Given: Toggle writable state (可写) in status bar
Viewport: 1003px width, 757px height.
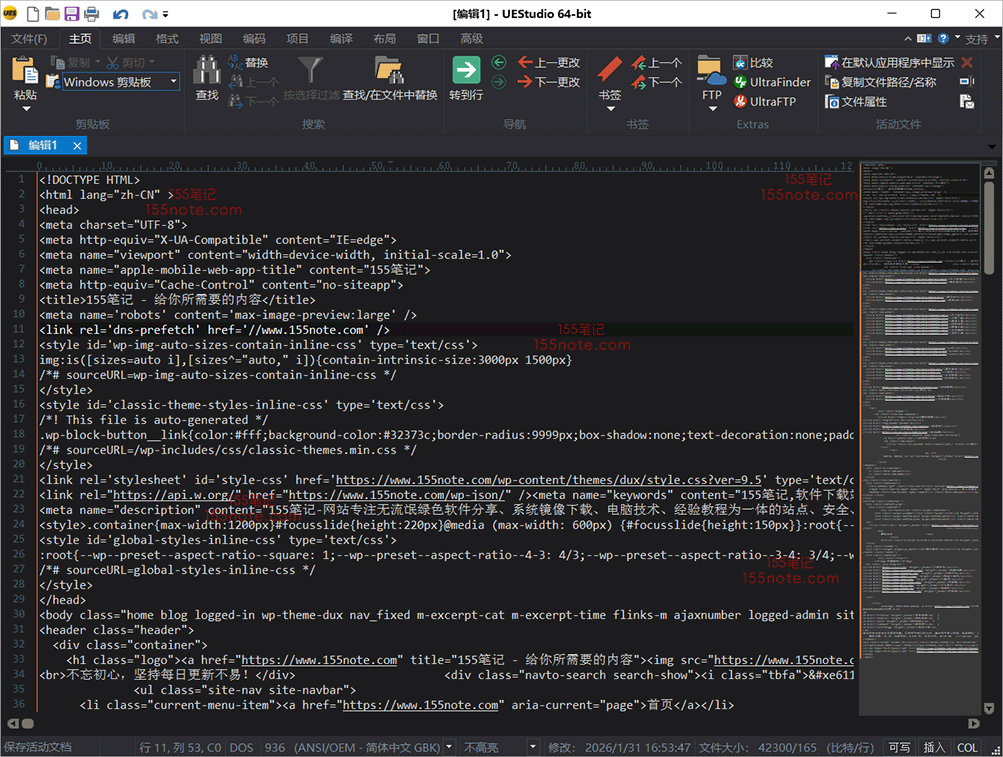Looking at the screenshot, I should point(899,747).
